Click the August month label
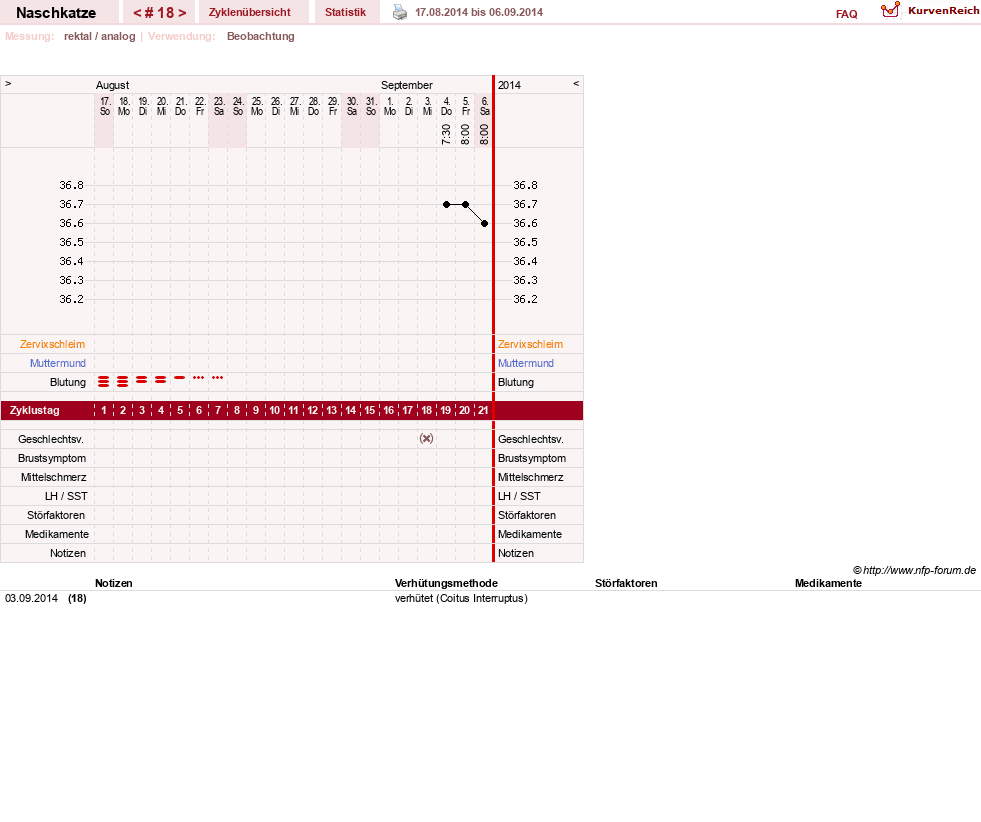This screenshot has height=822, width=981. [x=113, y=85]
